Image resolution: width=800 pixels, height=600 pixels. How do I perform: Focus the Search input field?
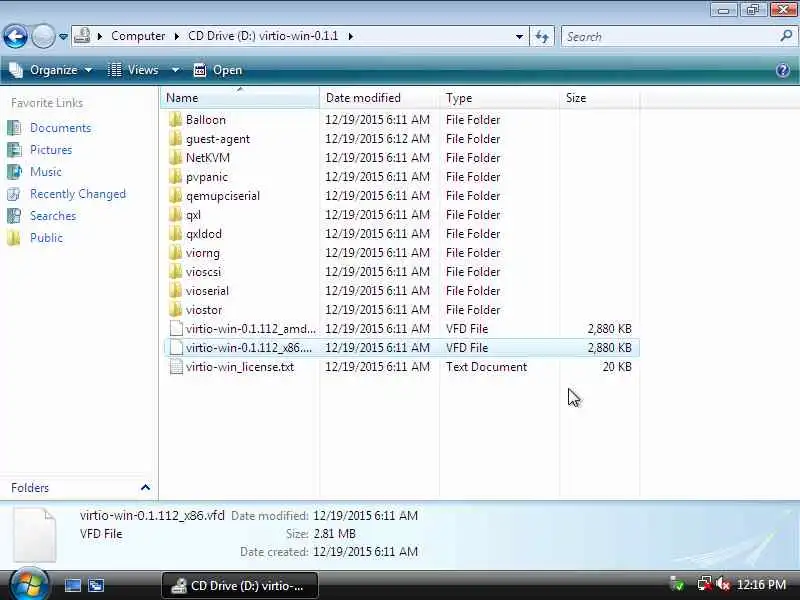point(670,37)
